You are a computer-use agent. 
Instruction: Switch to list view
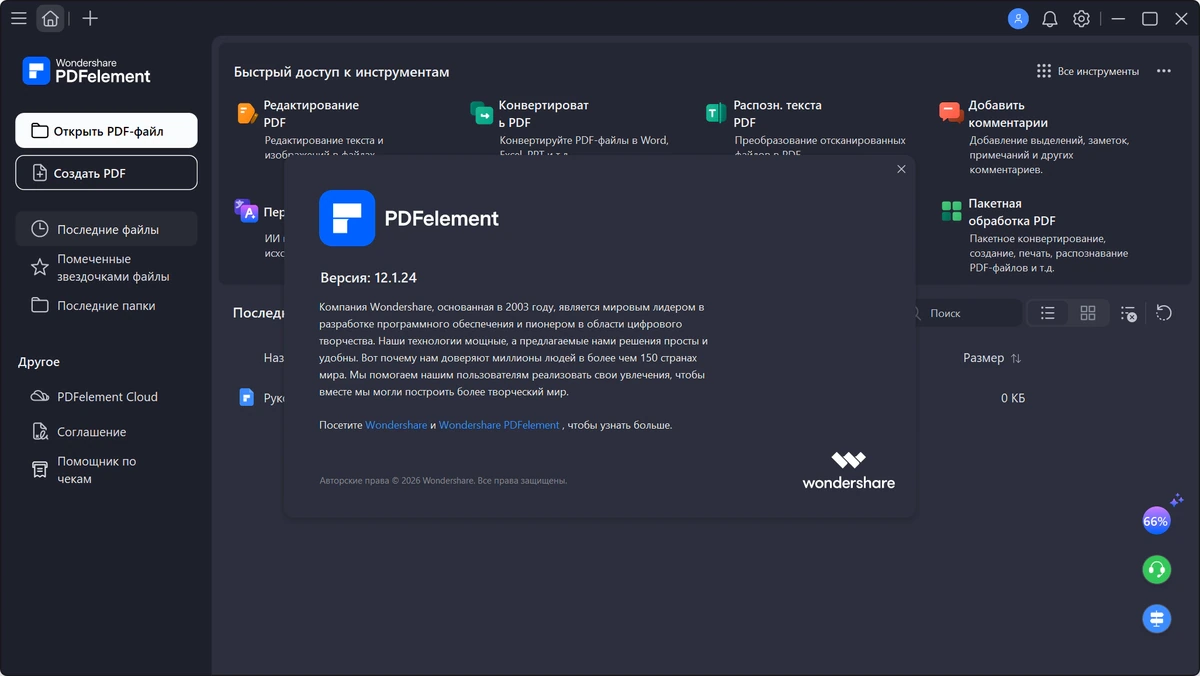click(x=1047, y=313)
